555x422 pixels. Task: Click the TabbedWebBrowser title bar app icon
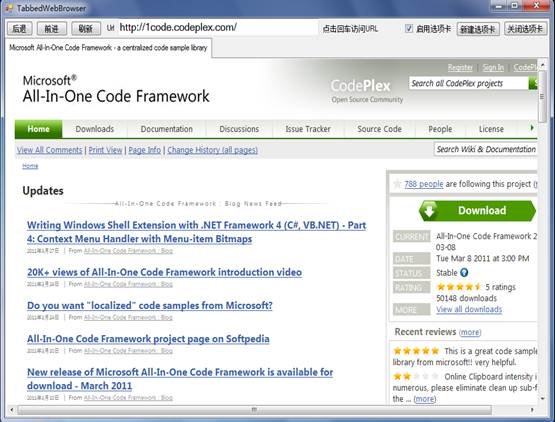click(x=9, y=8)
